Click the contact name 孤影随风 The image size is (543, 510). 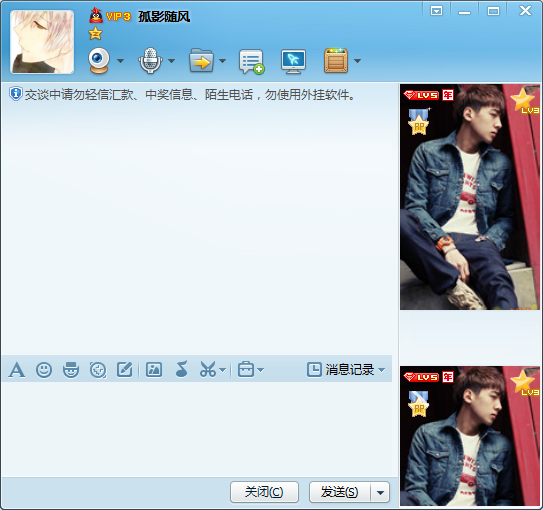164,16
